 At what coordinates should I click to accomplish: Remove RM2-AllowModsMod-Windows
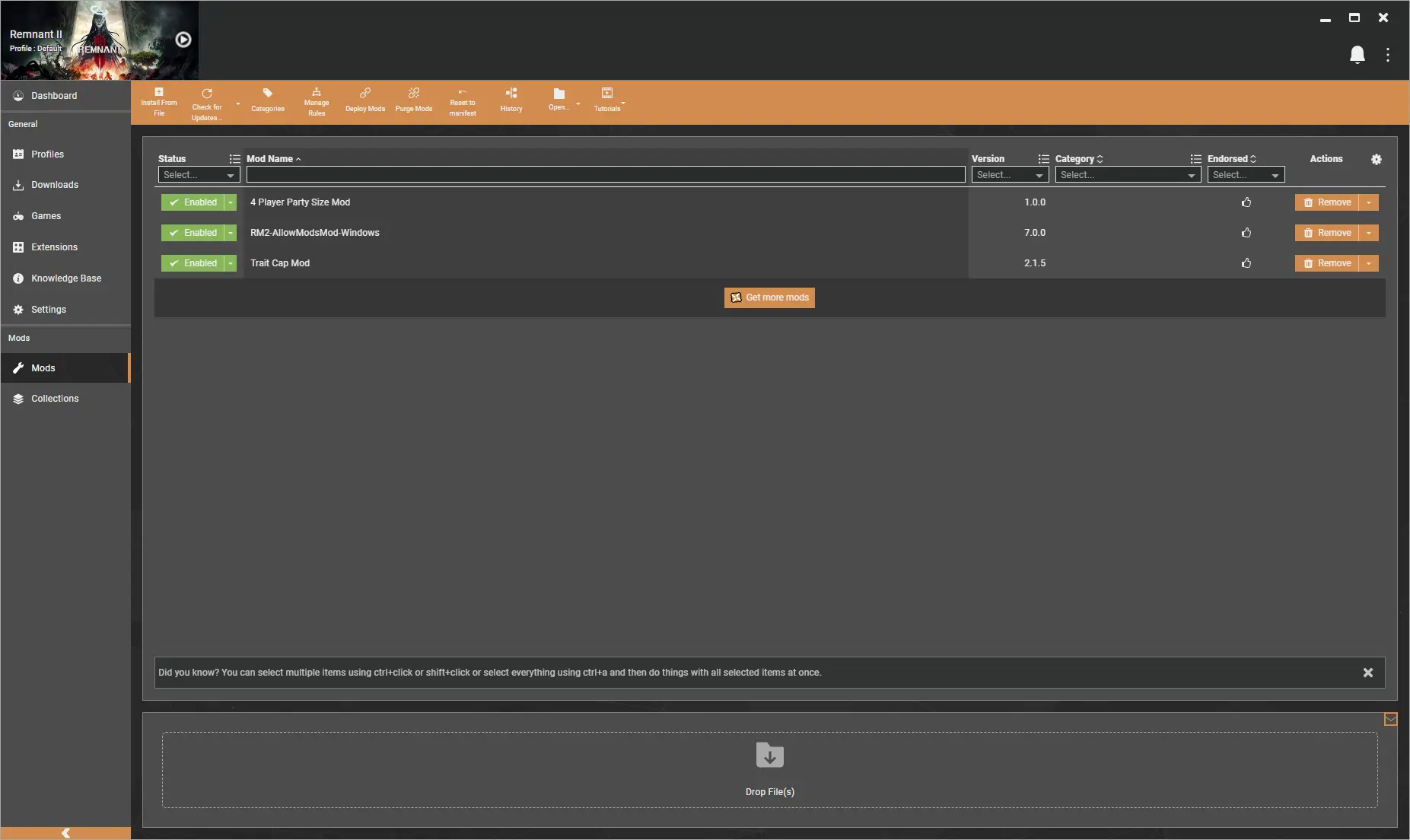(1327, 233)
